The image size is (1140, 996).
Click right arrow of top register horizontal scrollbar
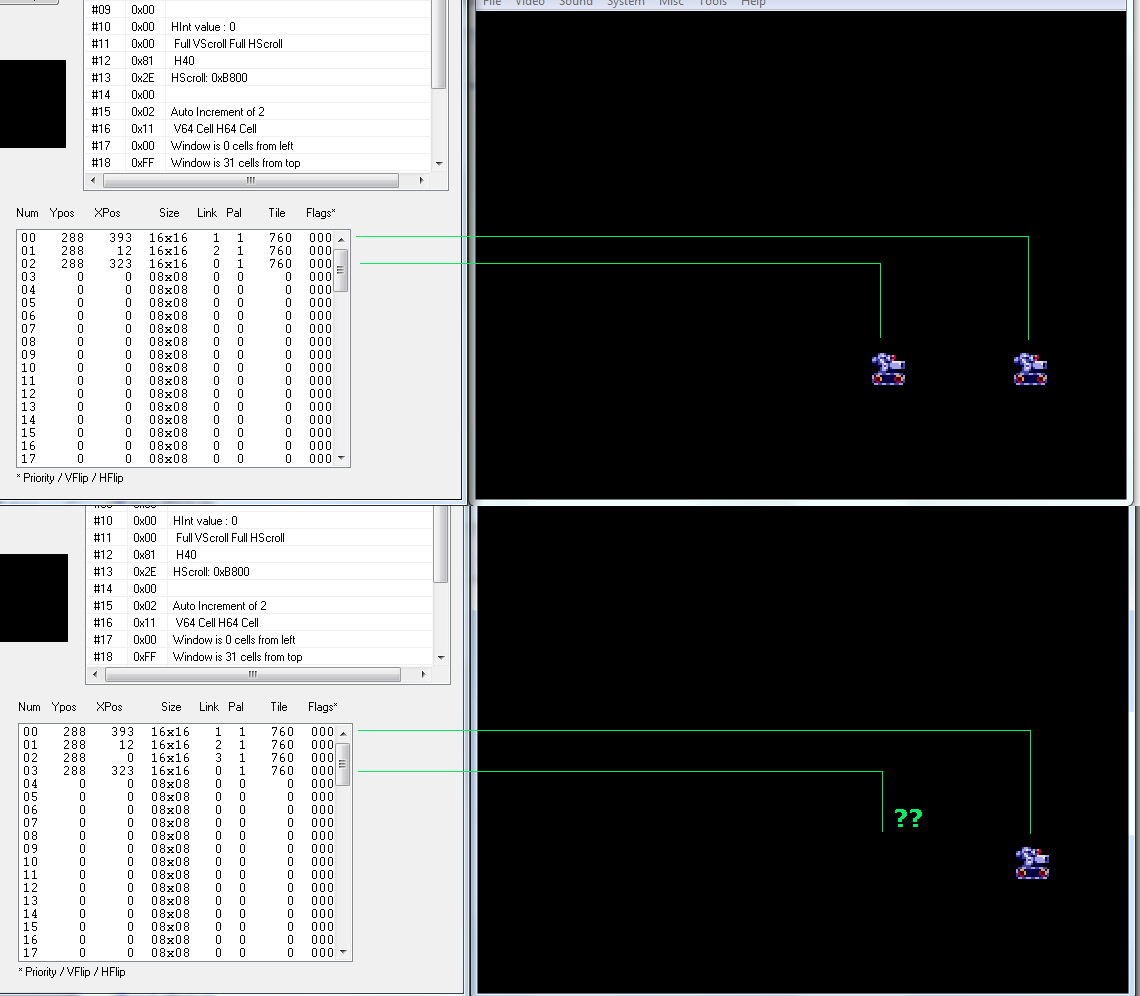(x=422, y=180)
